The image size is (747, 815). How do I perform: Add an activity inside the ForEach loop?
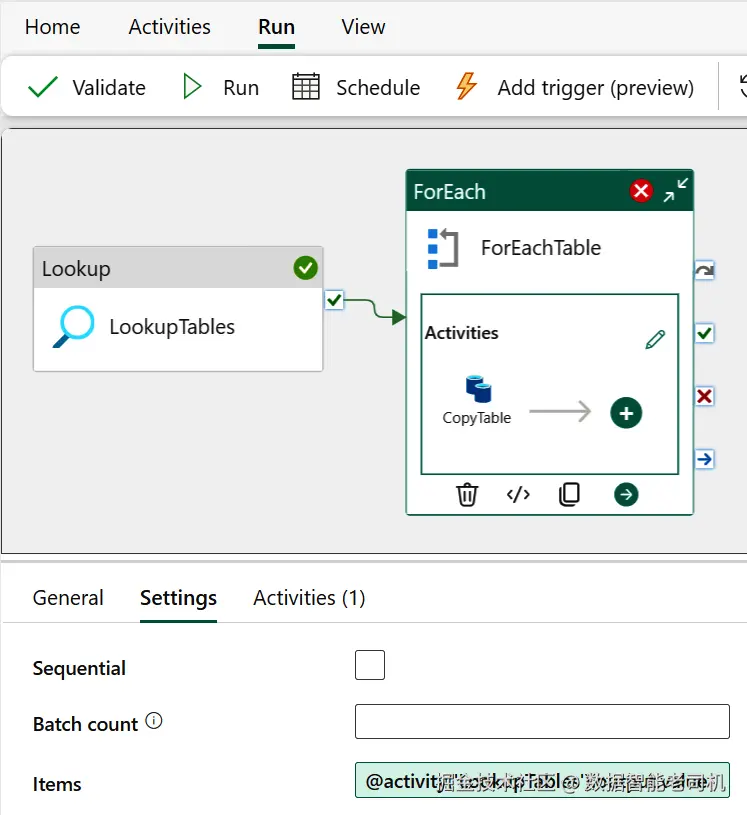pyautogui.click(x=626, y=412)
